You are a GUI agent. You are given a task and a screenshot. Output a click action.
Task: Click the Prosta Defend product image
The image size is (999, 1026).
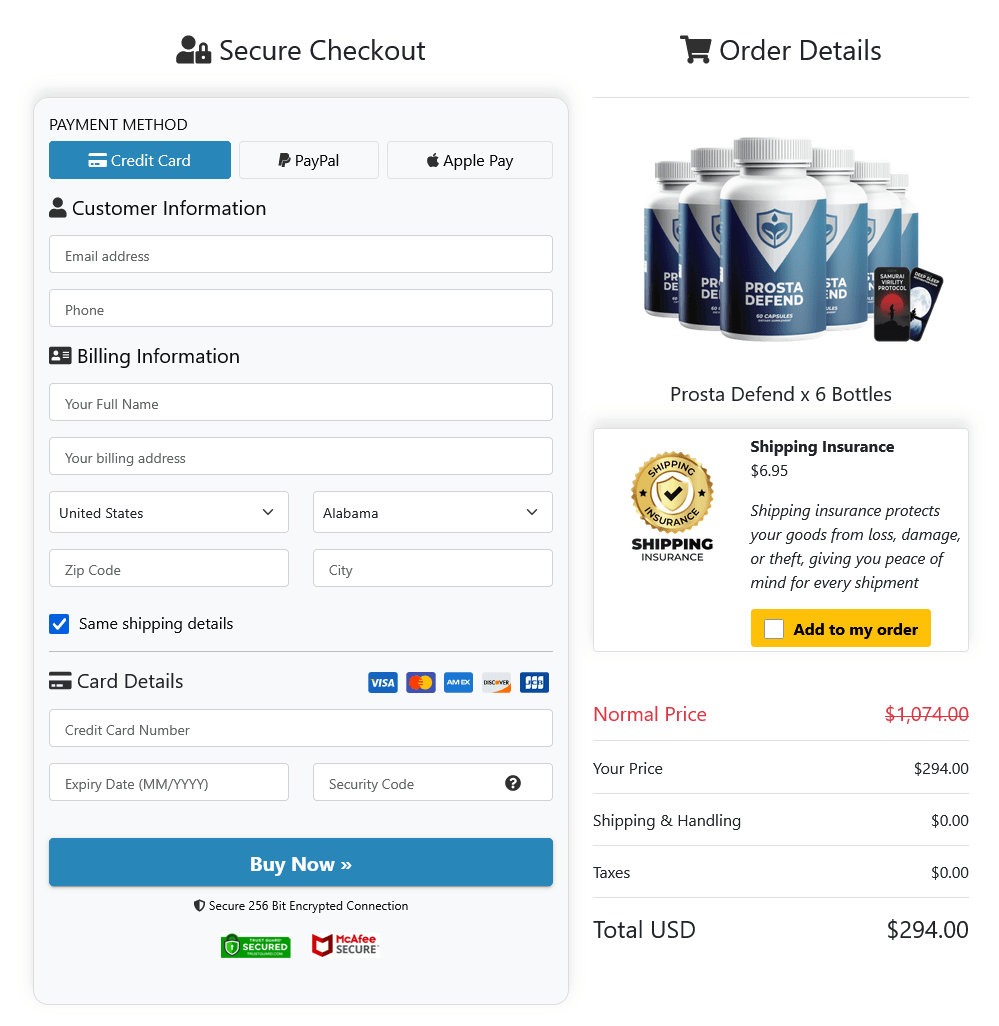(780, 240)
